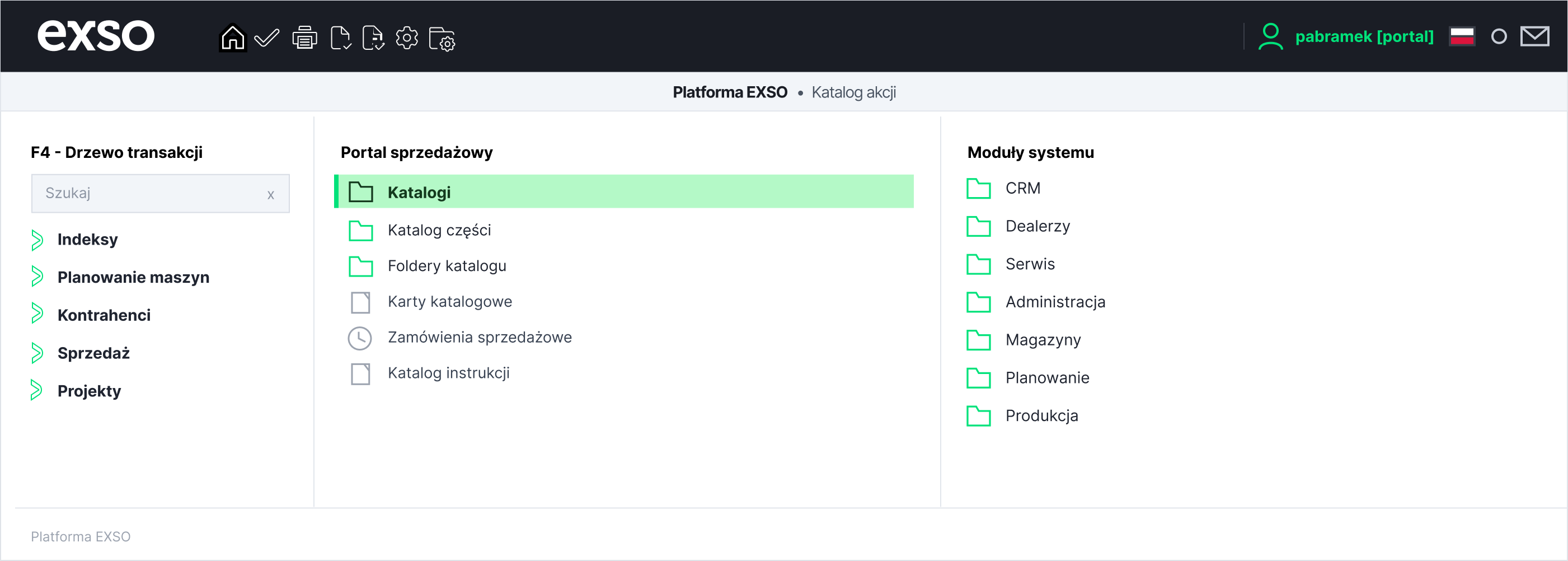The height and width of the screenshot is (561, 1568).
Task: Clear search with the x button
Action: (x=270, y=195)
